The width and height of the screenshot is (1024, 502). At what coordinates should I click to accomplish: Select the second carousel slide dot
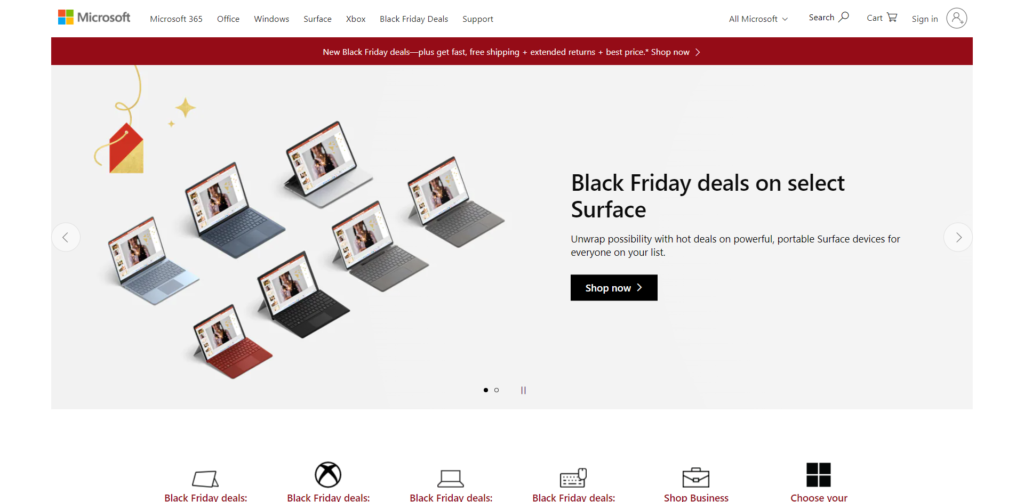(x=496, y=390)
